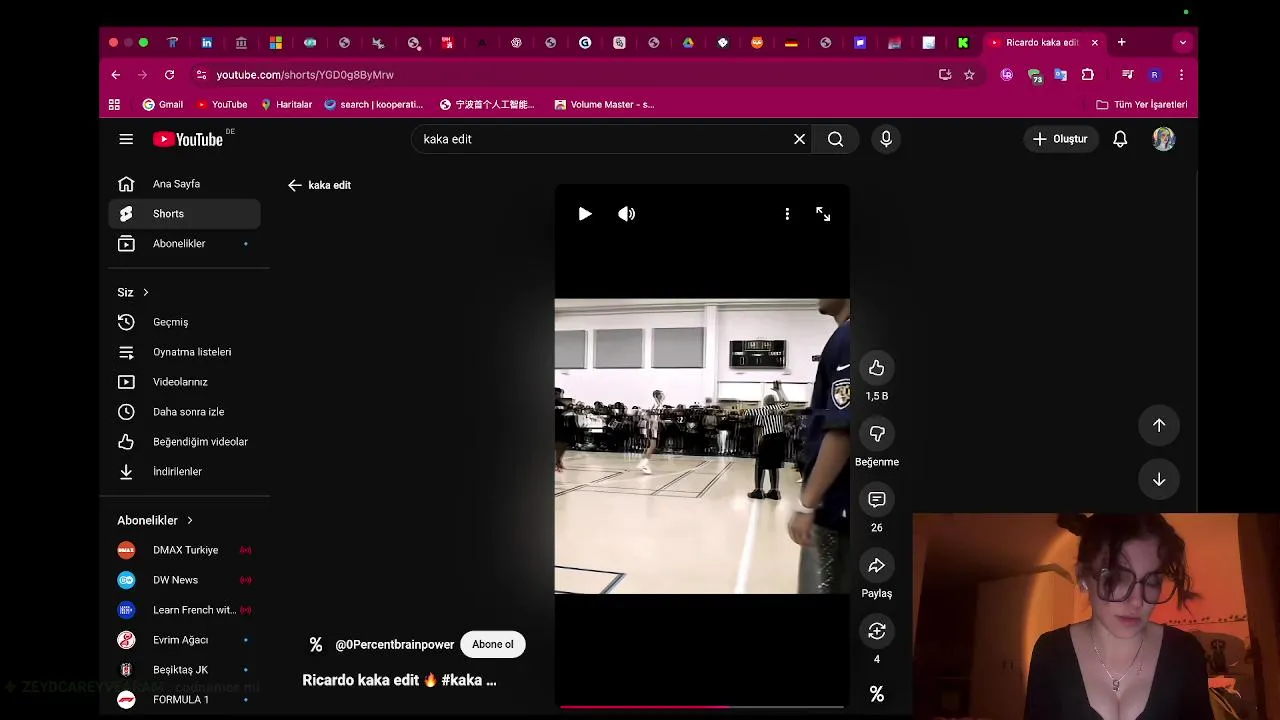Run search with the magnifier button
The height and width of the screenshot is (720, 1280).
coord(836,139)
